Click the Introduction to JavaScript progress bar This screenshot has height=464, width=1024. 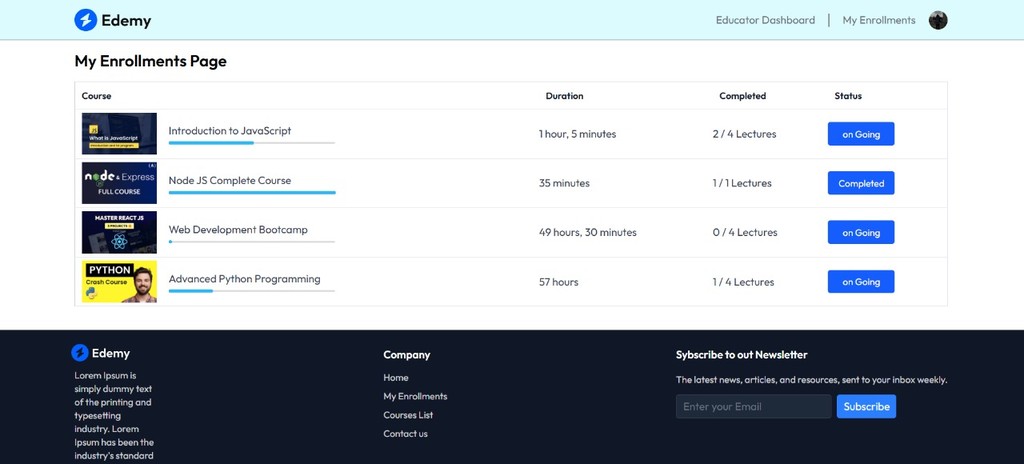pyautogui.click(x=251, y=143)
